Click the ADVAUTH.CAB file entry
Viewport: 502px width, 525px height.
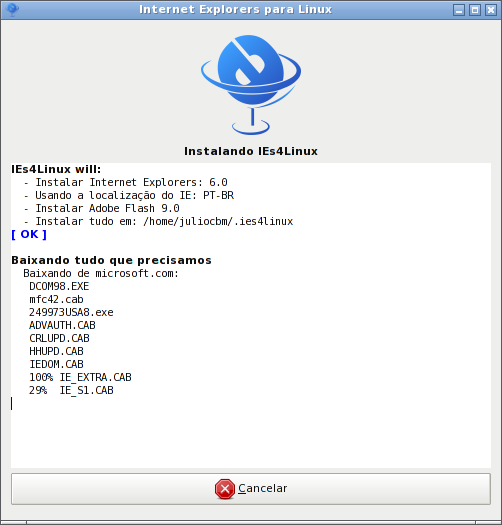point(62,325)
